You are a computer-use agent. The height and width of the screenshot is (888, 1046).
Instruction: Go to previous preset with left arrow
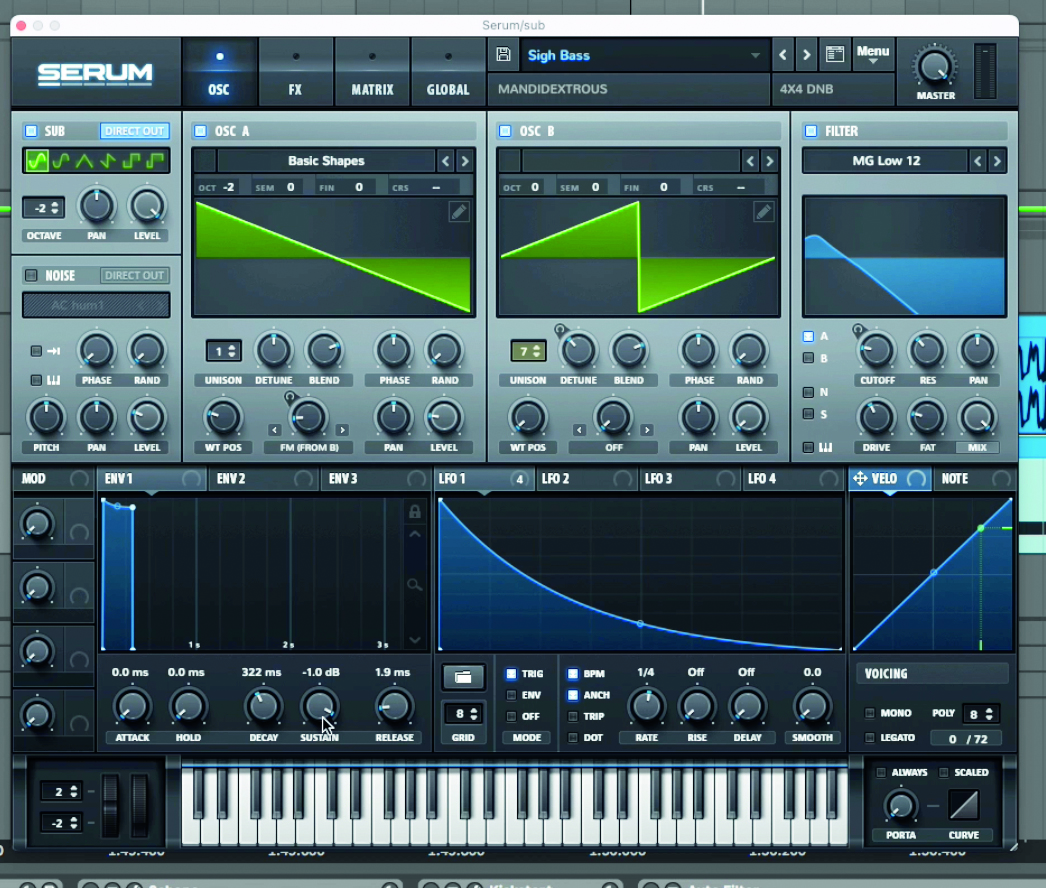(783, 55)
